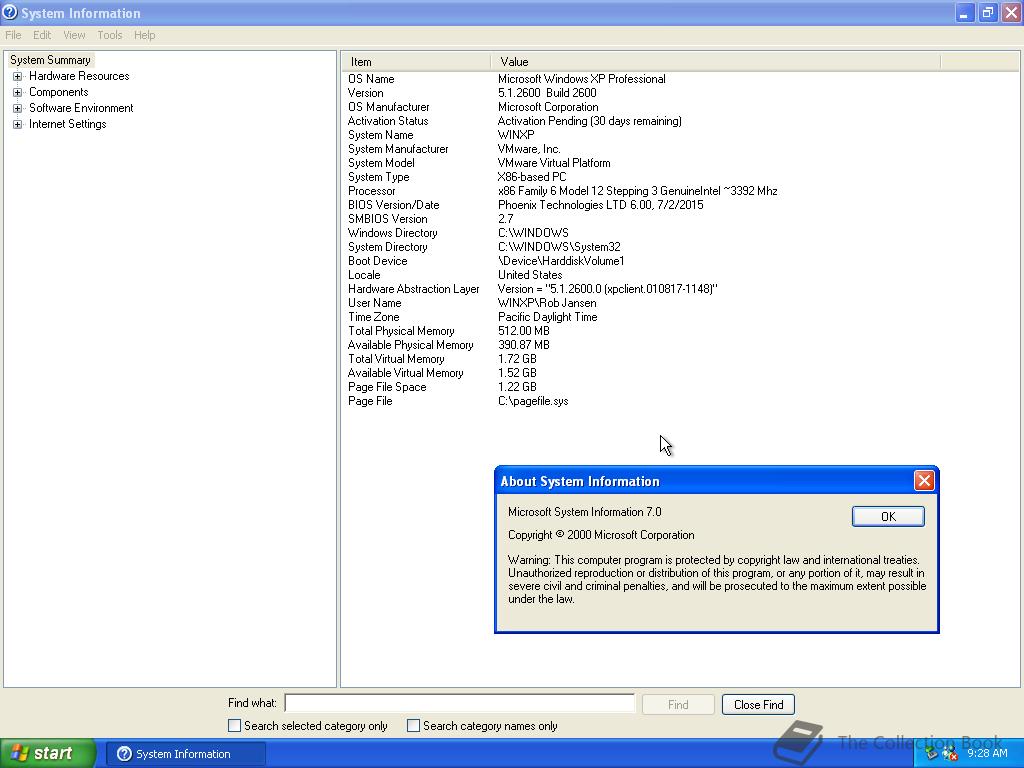Expand the Components tree node
The image size is (1024, 768).
coord(18,92)
